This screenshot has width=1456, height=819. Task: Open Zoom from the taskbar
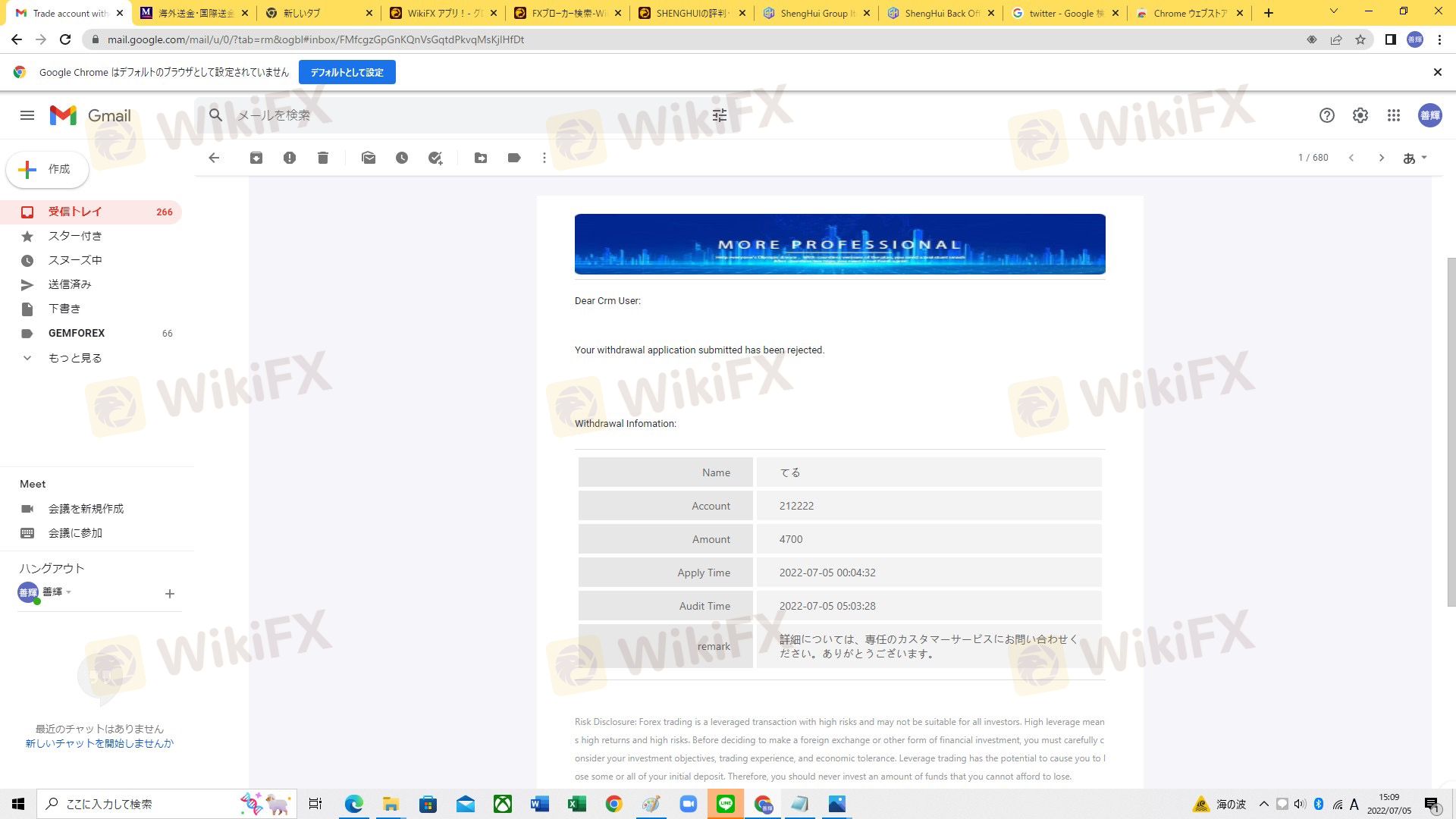point(689,804)
